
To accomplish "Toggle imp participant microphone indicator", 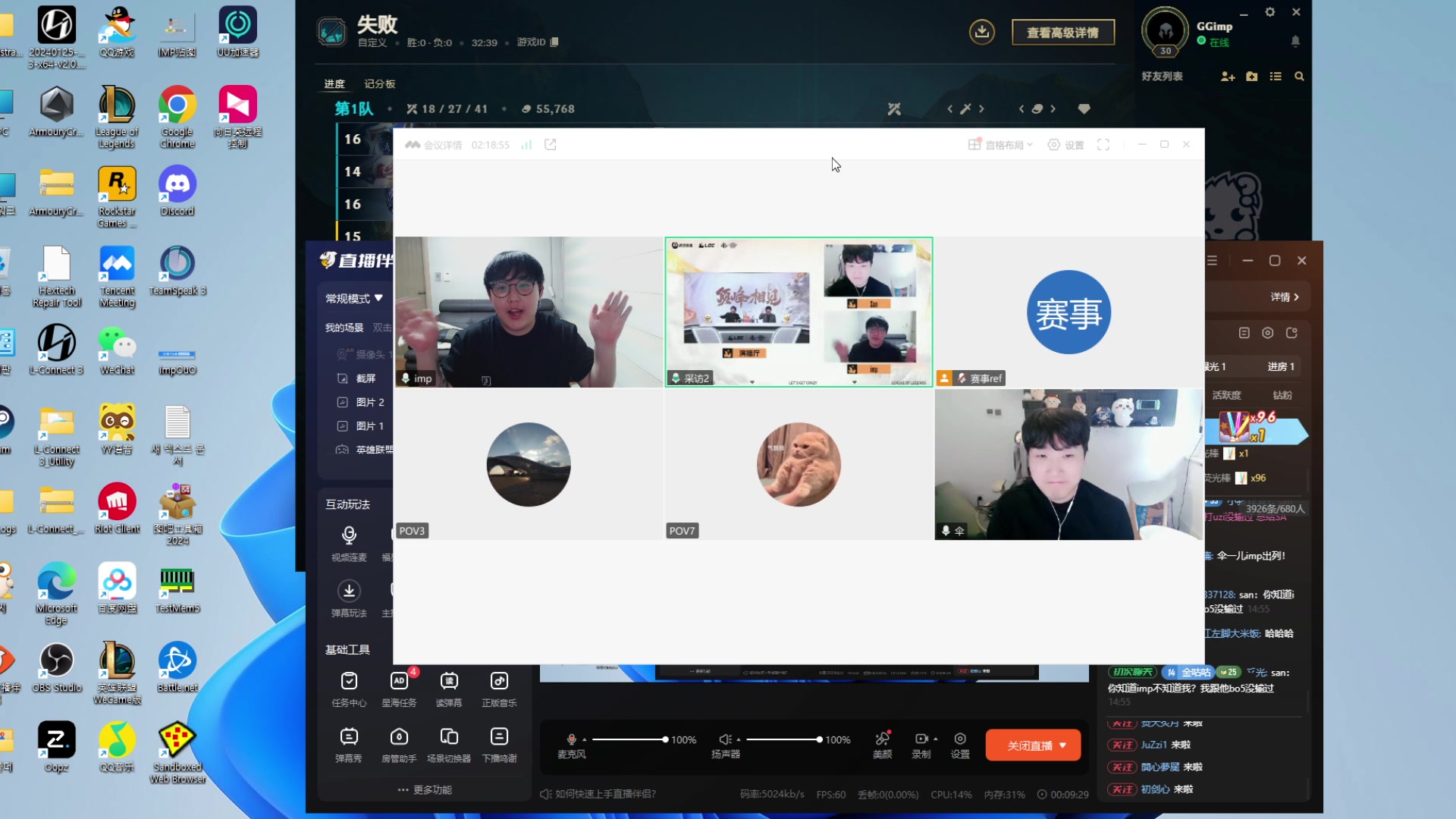I will click(406, 378).
